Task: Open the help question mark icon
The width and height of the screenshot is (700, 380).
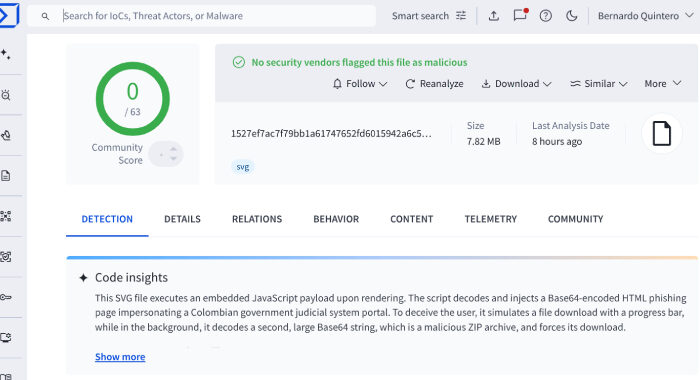Action: (x=546, y=16)
